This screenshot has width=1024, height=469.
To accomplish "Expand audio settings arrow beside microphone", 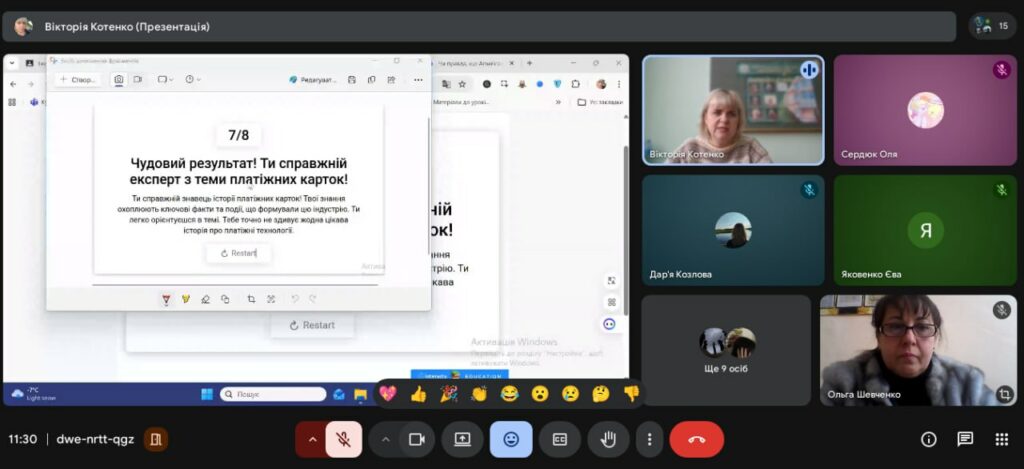I will coord(312,439).
